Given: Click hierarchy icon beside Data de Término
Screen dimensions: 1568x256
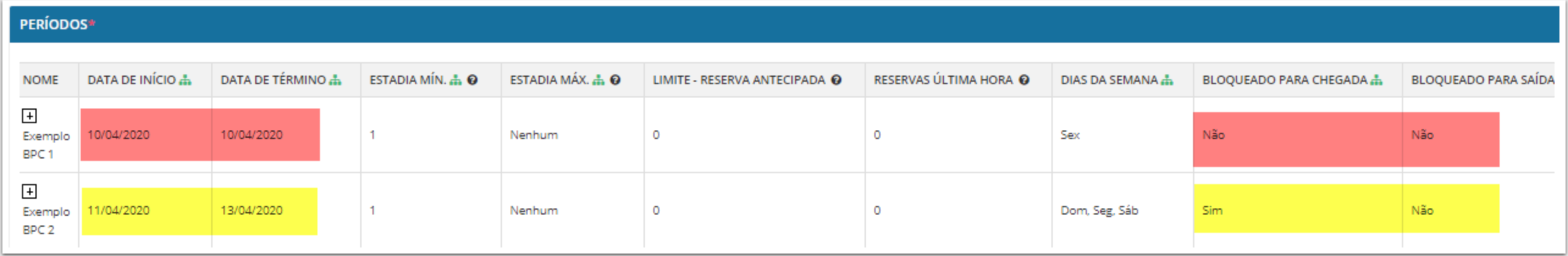Looking at the screenshot, I should [335, 80].
